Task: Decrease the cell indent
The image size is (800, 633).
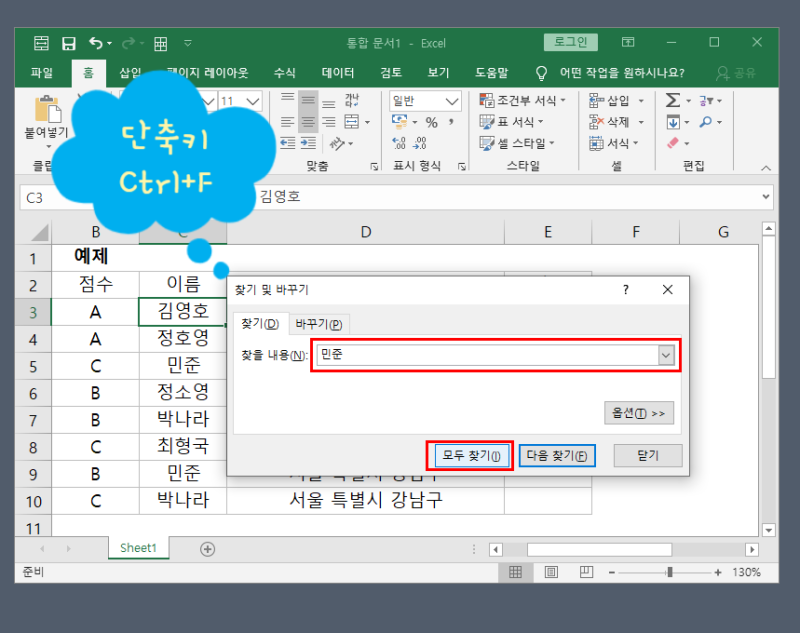Action: point(288,143)
